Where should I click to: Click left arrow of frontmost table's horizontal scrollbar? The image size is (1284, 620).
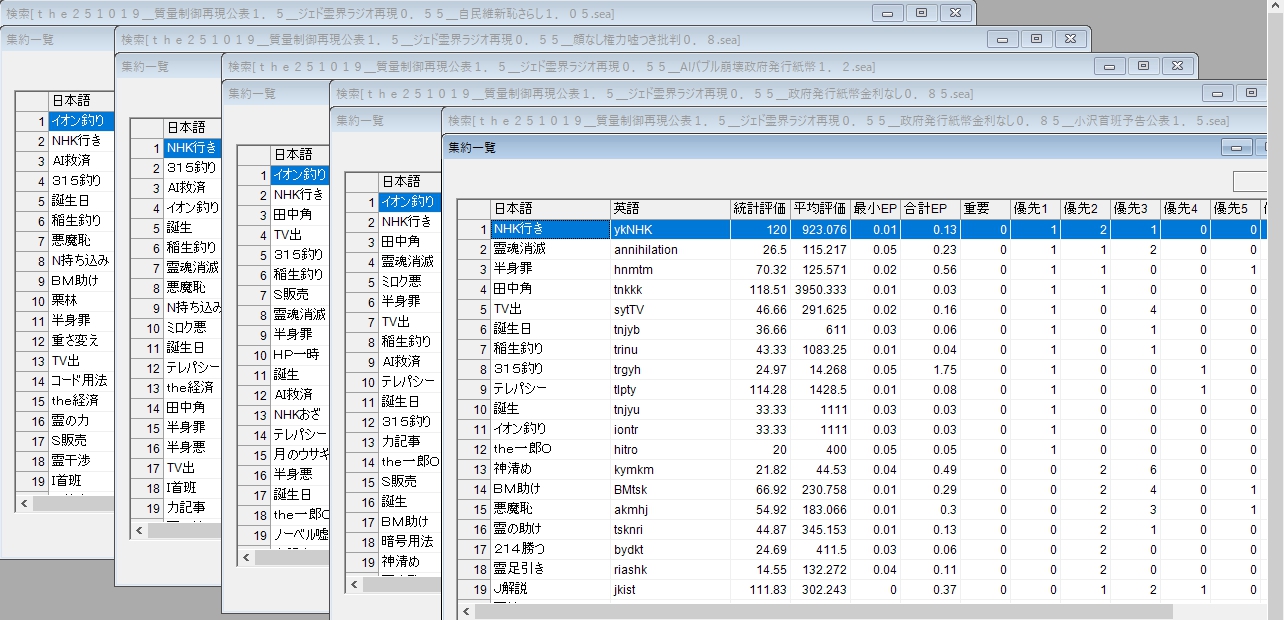pos(467,610)
